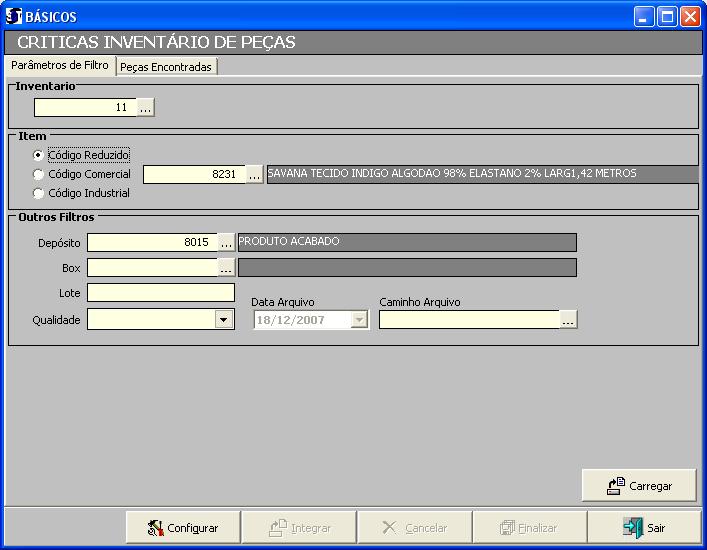Select the Código Reduzido radio option

point(39,155)
